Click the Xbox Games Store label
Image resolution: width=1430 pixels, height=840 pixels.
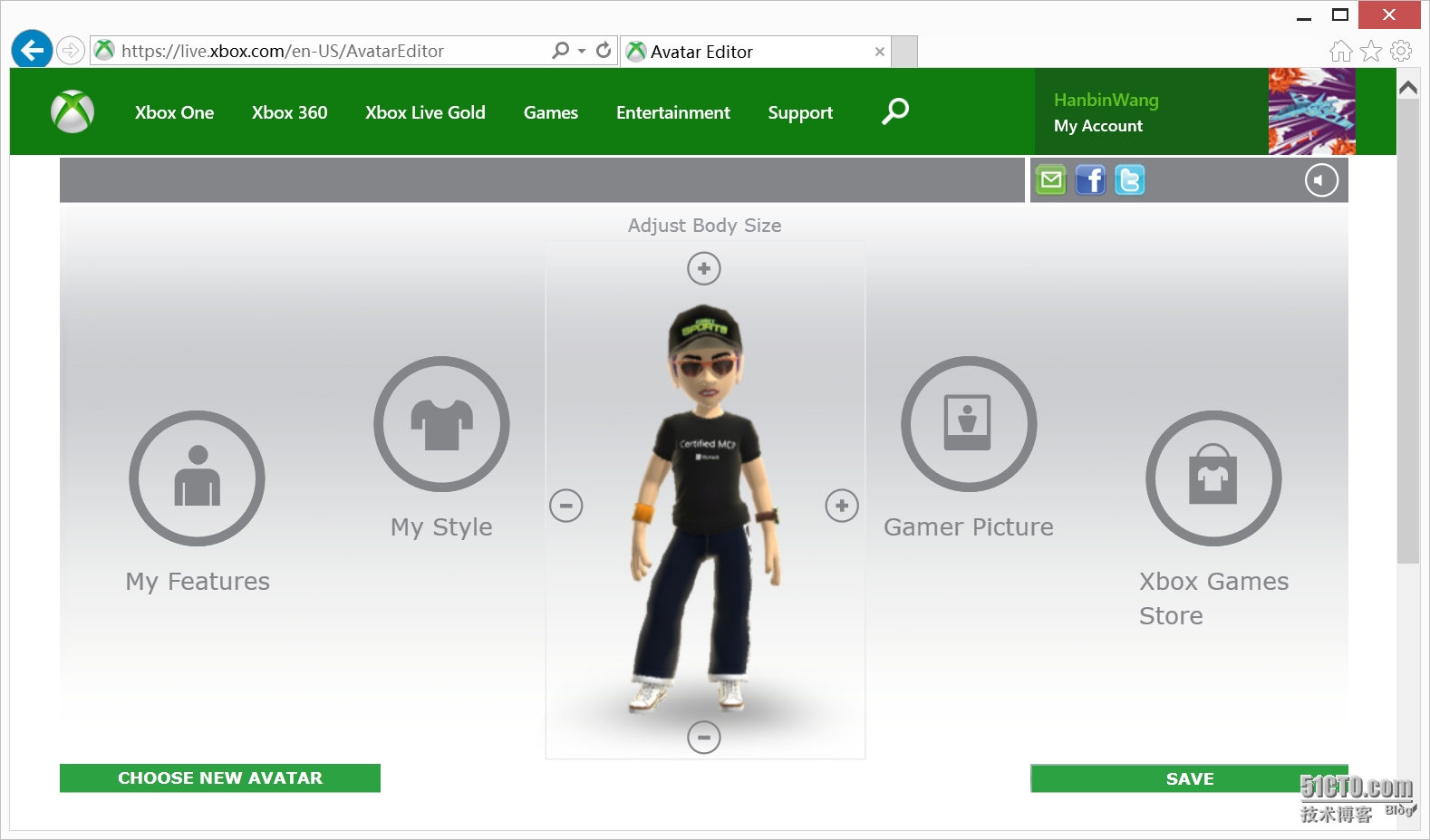[1213, 598]
